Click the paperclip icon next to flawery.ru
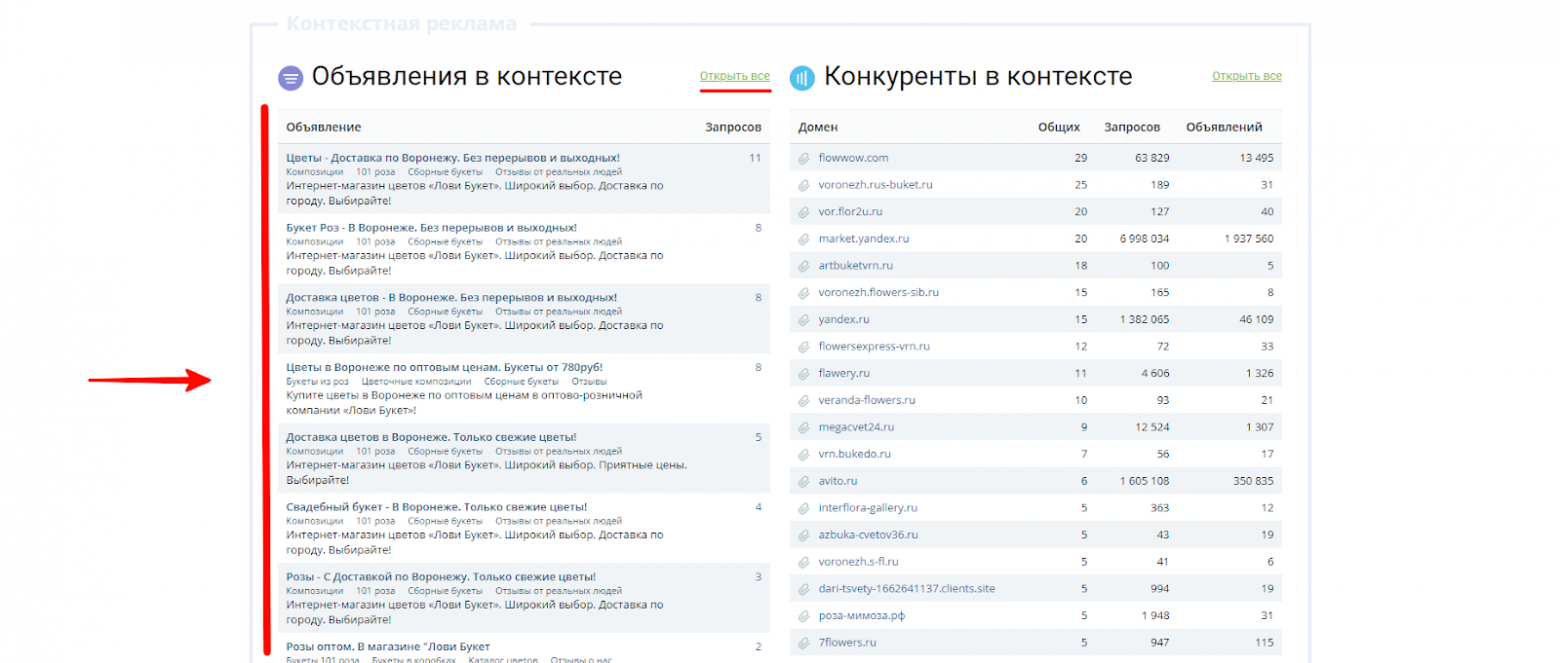The image size is (1560, 663). pos(803,374)
